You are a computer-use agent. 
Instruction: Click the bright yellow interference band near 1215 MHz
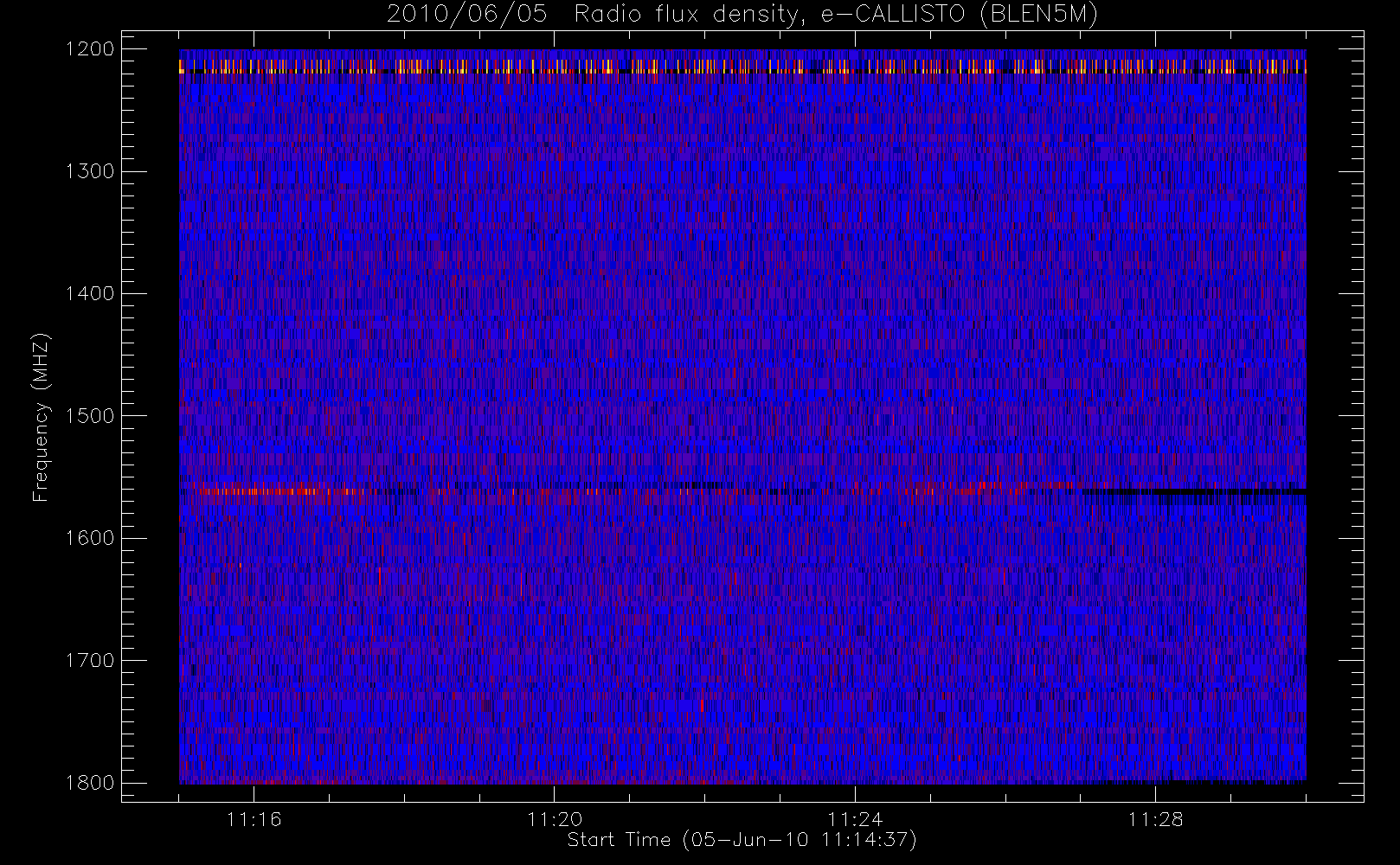click(742, 66)
